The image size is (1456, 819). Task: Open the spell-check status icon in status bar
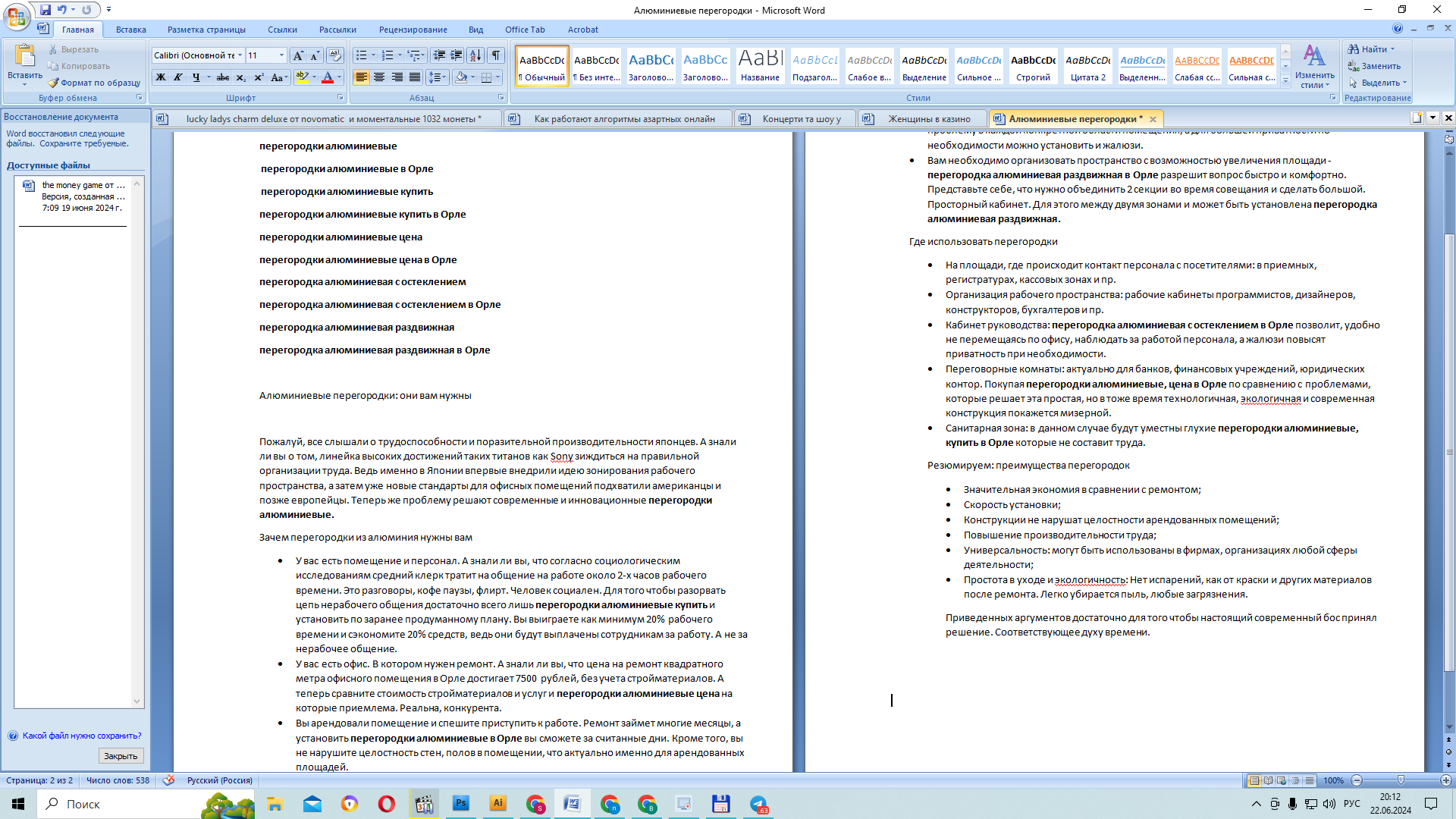click(x=168, y=780)
